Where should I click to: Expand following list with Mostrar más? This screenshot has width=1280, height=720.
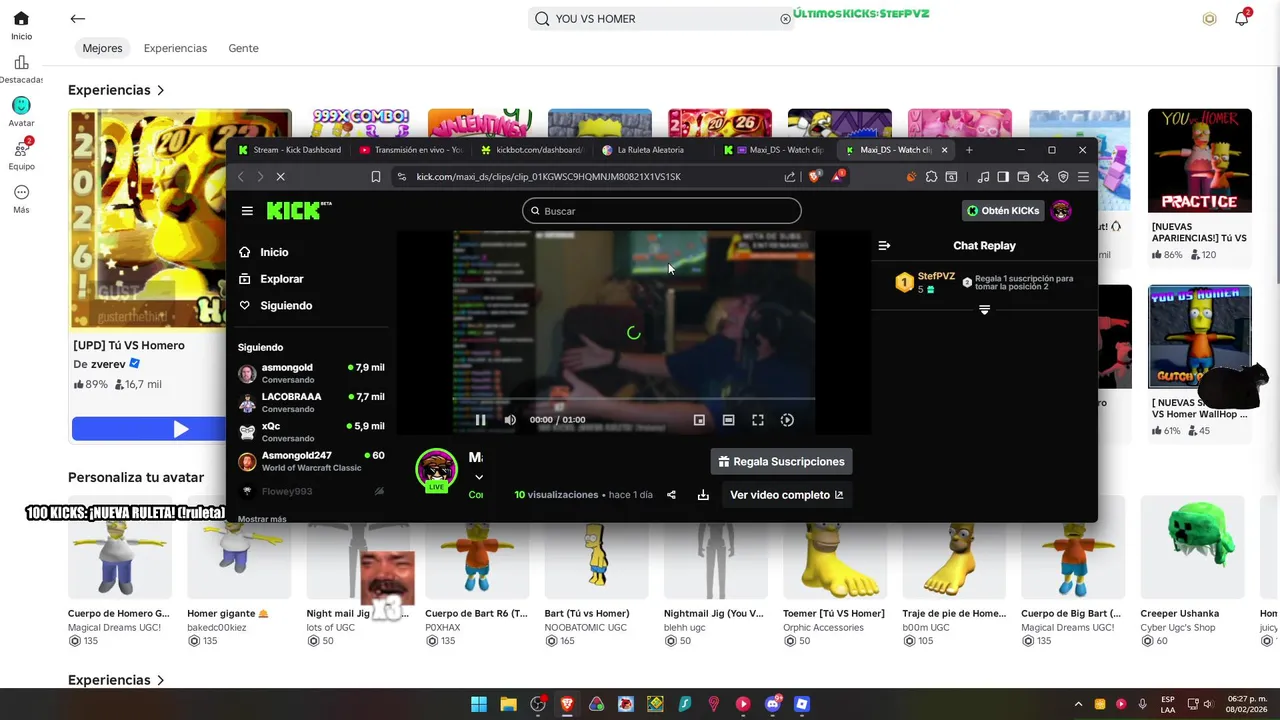coord(262,519)
